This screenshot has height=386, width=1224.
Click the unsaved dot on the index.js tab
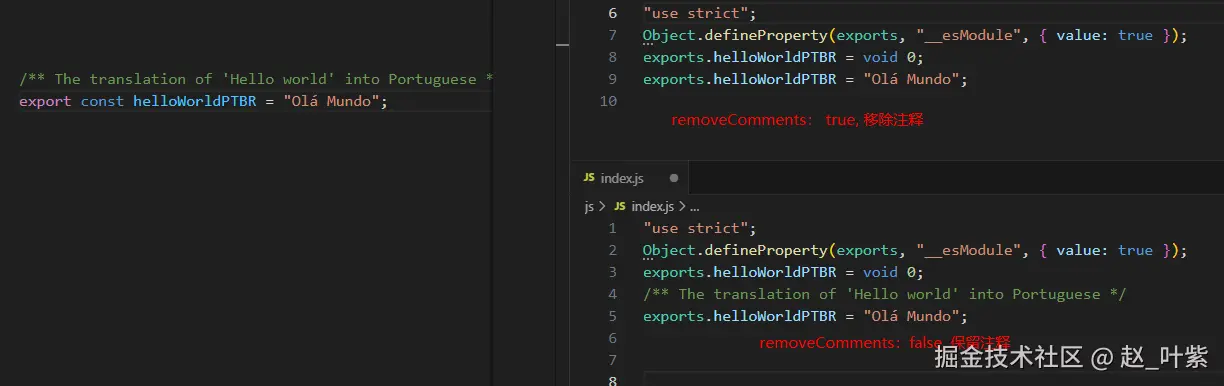point(674,178)
